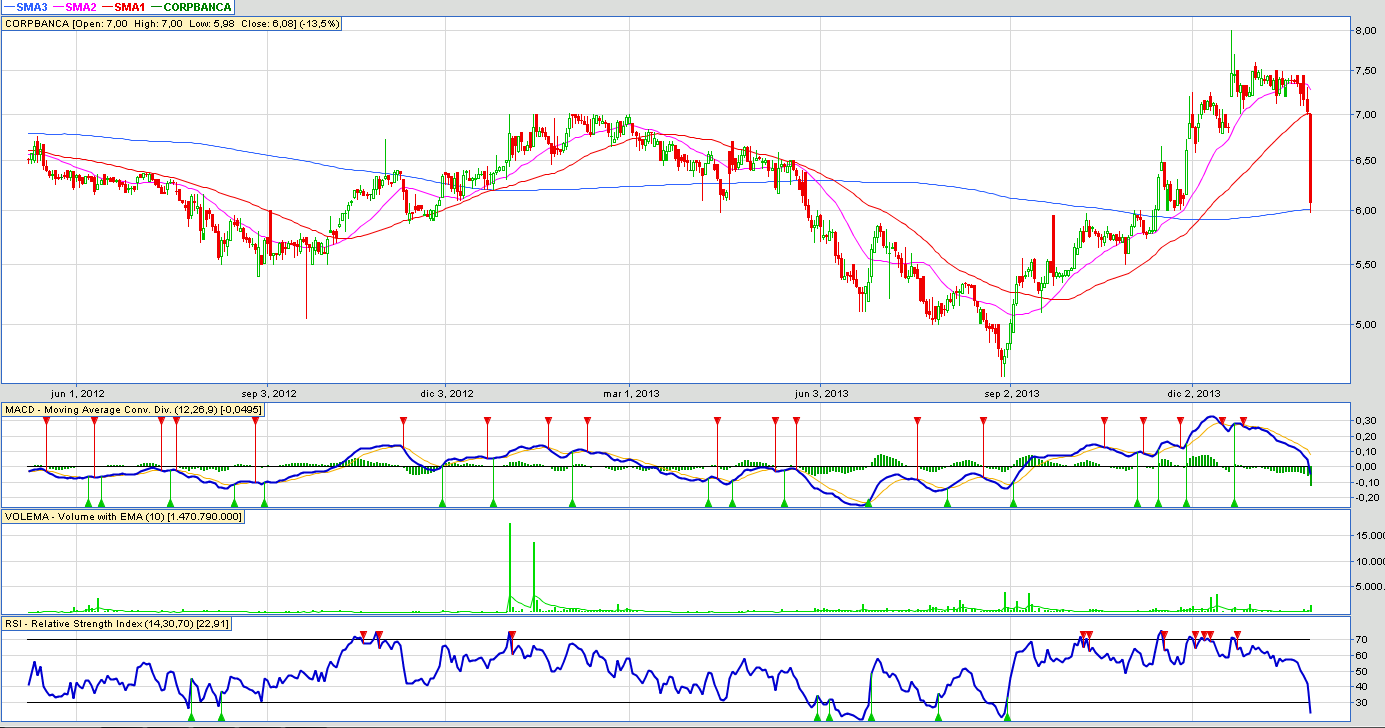
Task: Select the 'dic 3, 2012' axis date
Action: 446,393
